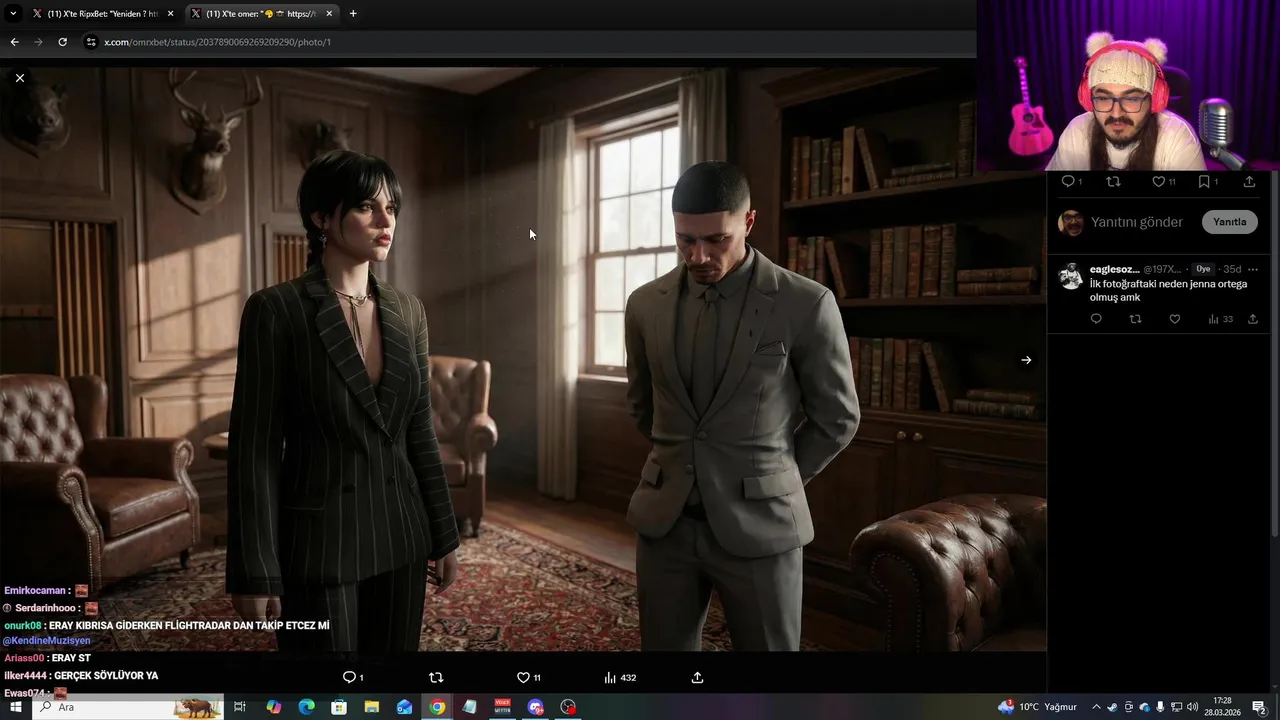The height and width of the screenshot is (720, 1280).
Task: Go back in the browser
Action: tap(14, 42)
